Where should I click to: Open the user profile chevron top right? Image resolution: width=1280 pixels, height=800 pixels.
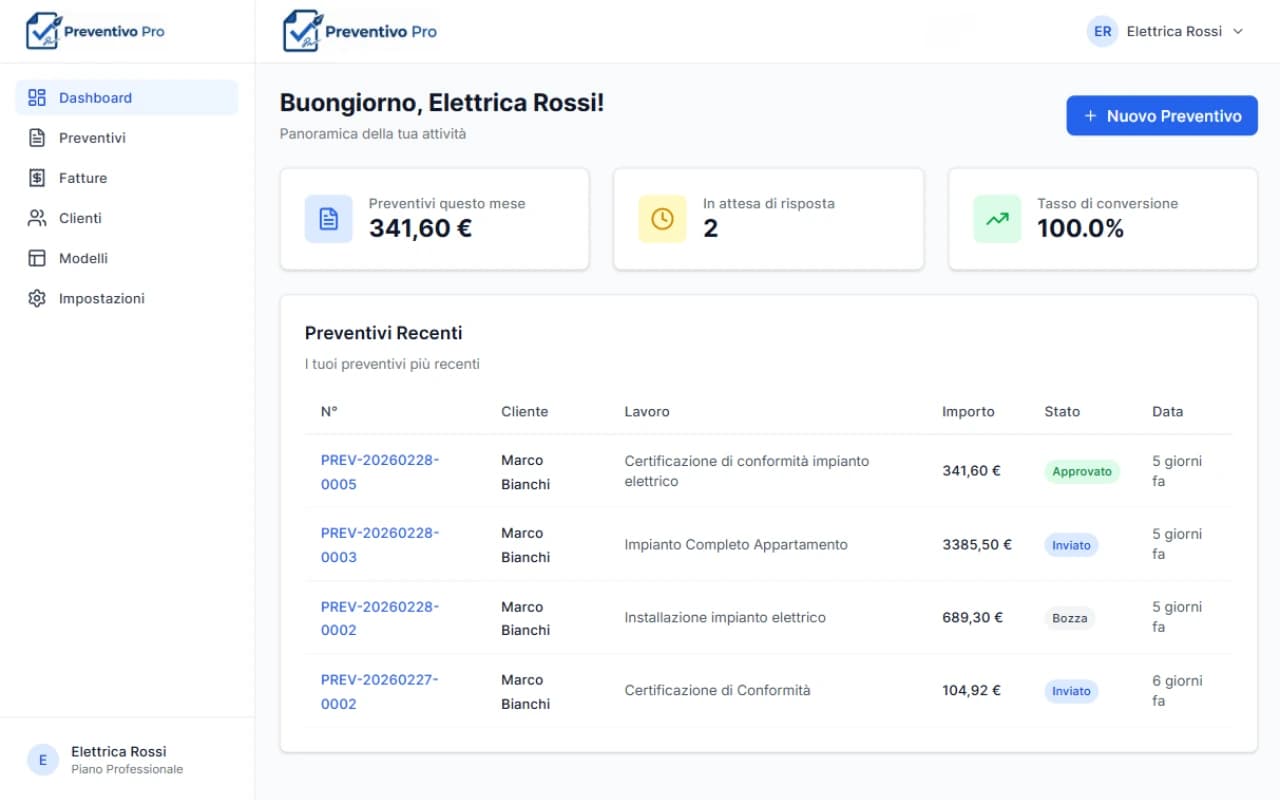pos(1238,31)
